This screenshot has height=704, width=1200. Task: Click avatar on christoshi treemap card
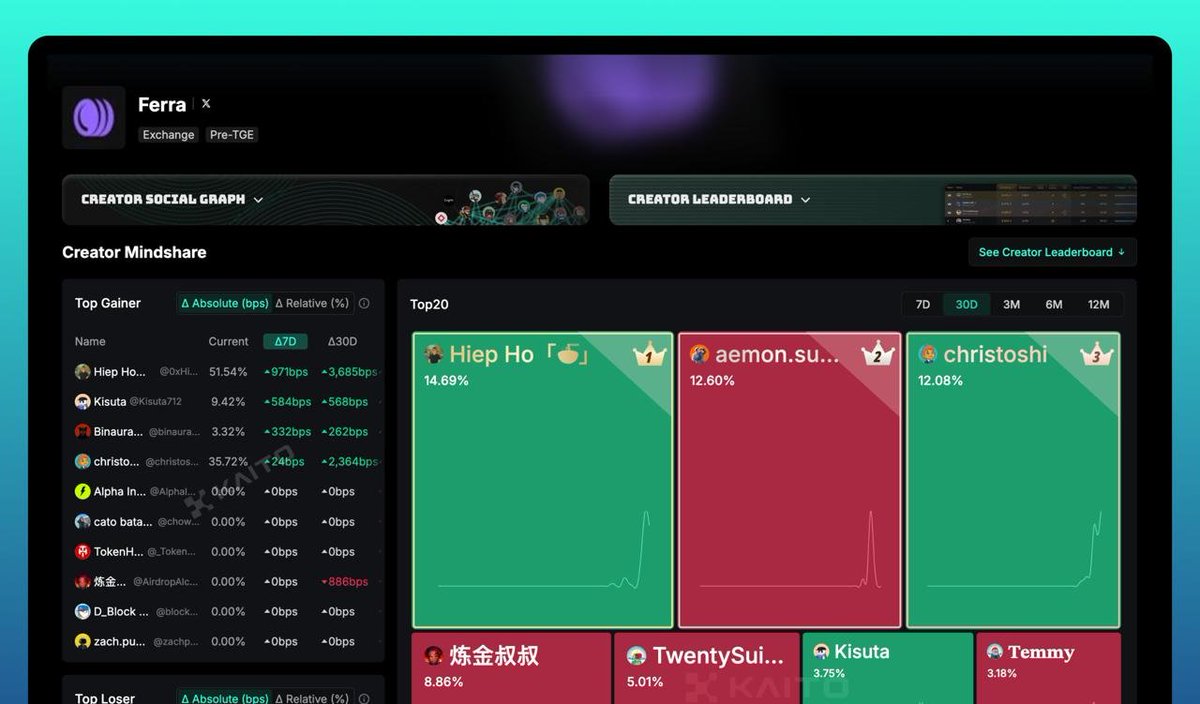click(x=928, y=355)
